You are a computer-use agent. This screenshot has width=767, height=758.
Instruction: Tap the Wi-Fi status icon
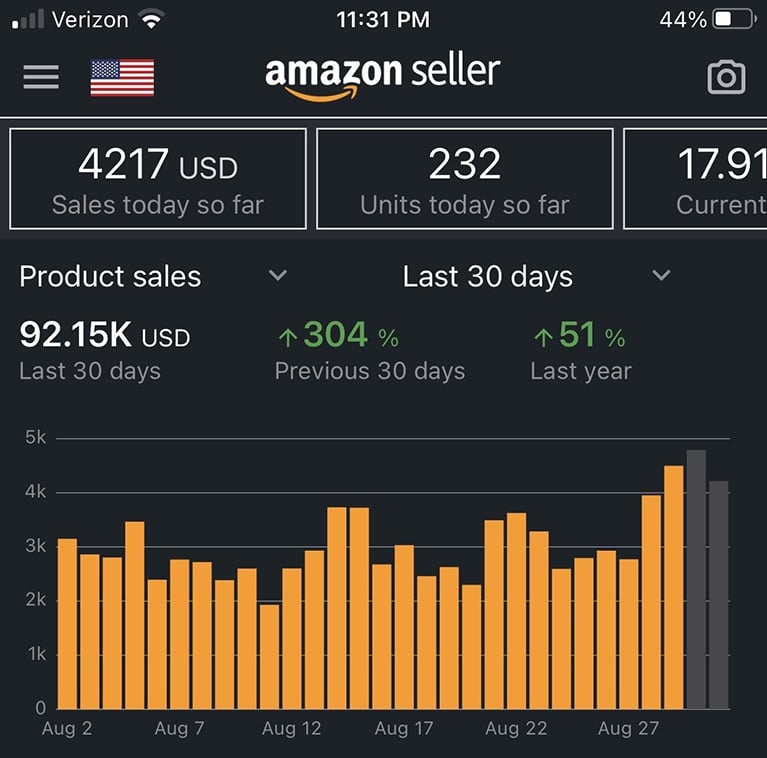point(151,20)
